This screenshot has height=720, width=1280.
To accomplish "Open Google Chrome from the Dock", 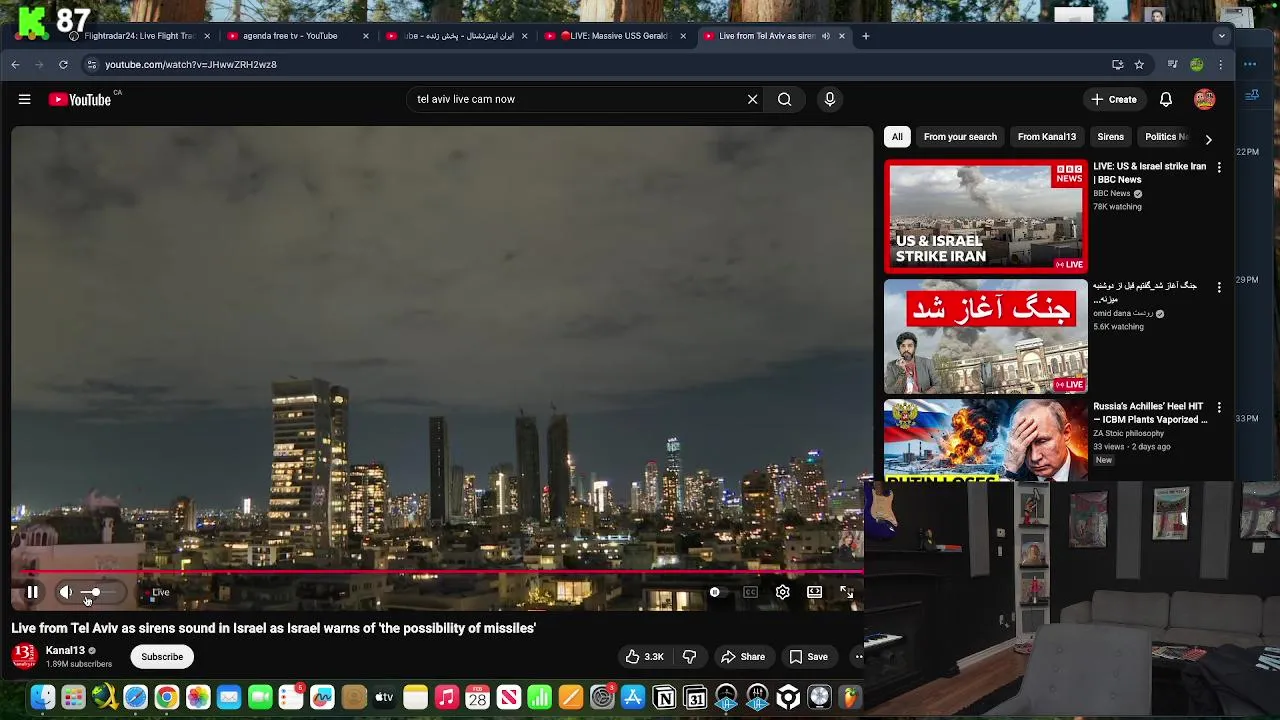I will (167, 697).
